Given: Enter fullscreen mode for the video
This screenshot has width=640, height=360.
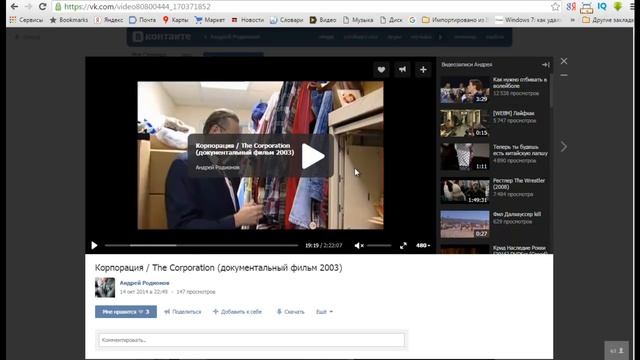Looking at the screenshot, I should click(403, 245).
